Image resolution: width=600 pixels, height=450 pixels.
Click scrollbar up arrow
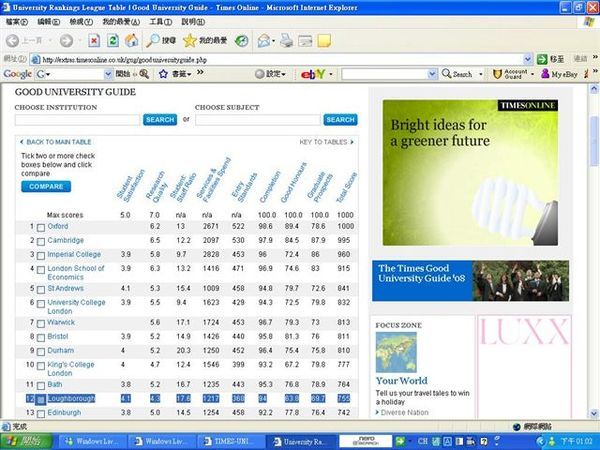[x=594, y=89]
